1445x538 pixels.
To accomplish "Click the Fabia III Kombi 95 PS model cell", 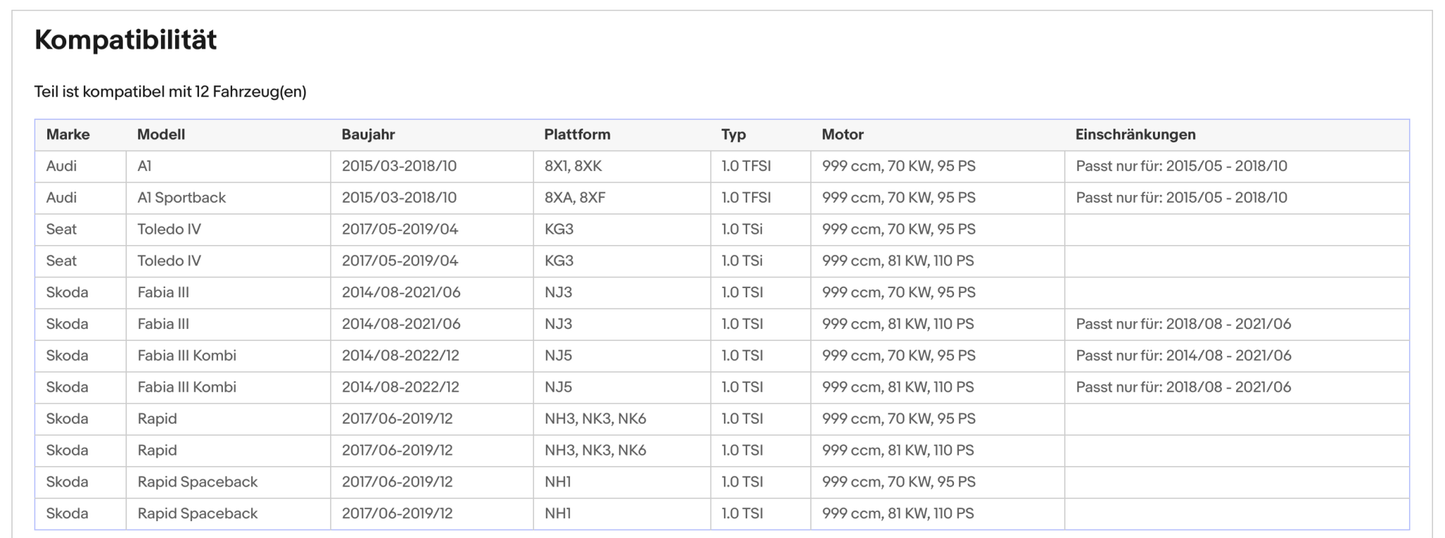I will (187, 356).
